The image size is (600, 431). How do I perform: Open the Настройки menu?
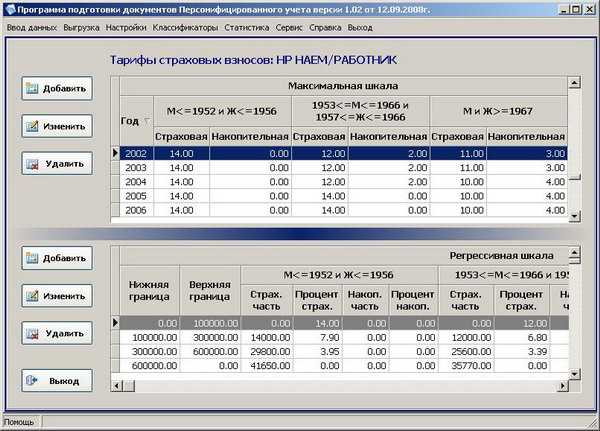(x=126, y=28)
